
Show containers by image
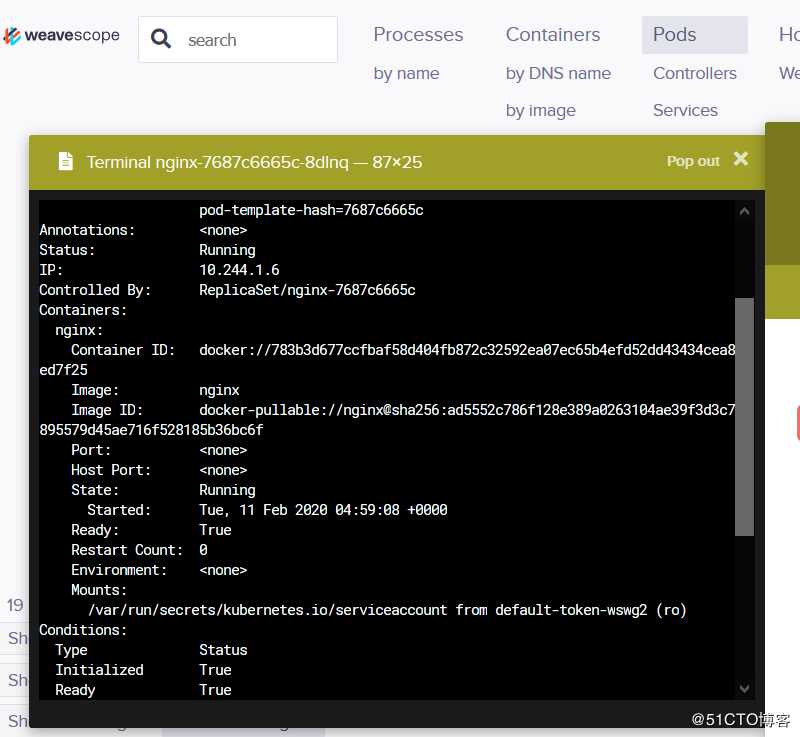541,111
